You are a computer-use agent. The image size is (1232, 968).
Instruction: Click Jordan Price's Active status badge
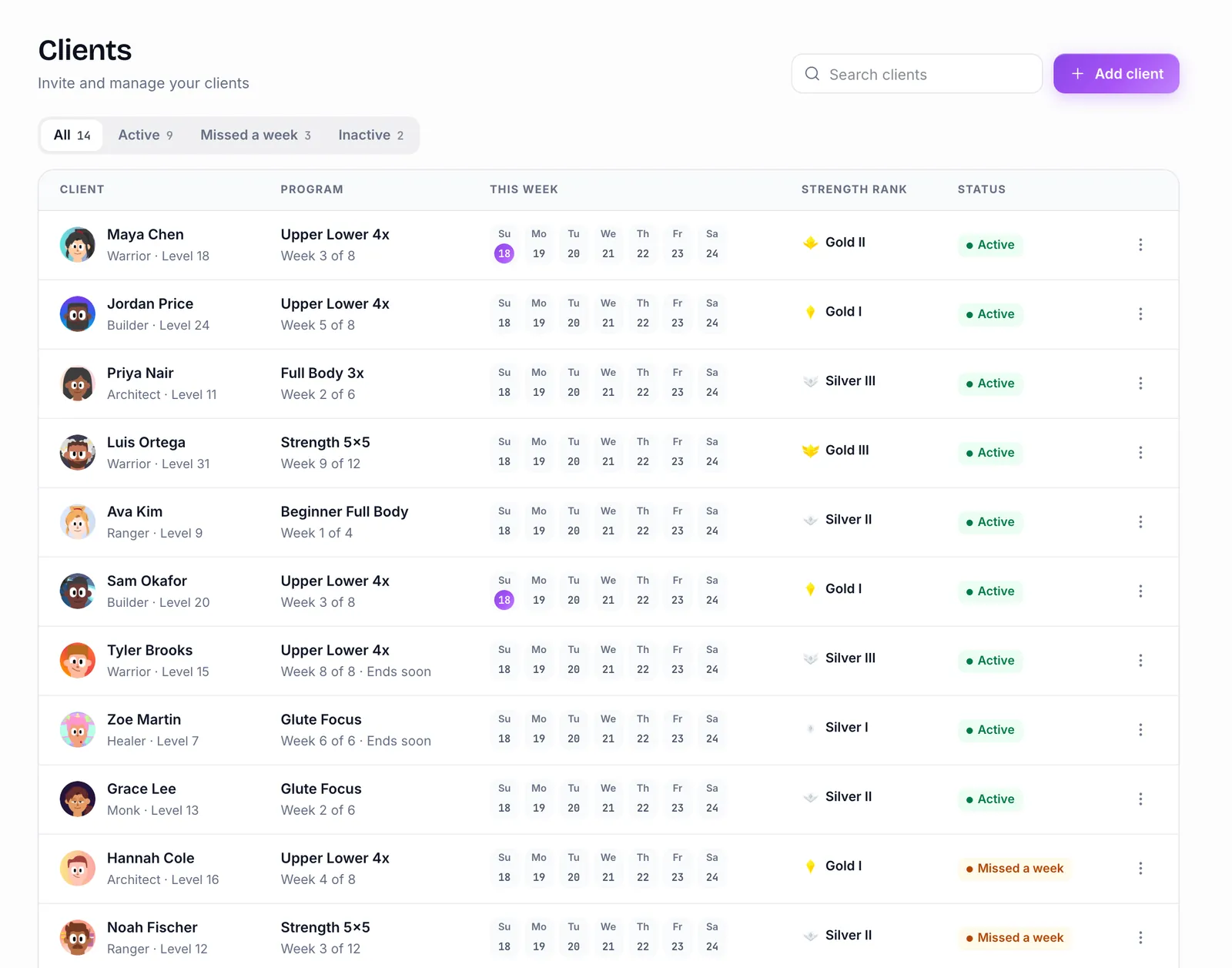pos(990,314)
